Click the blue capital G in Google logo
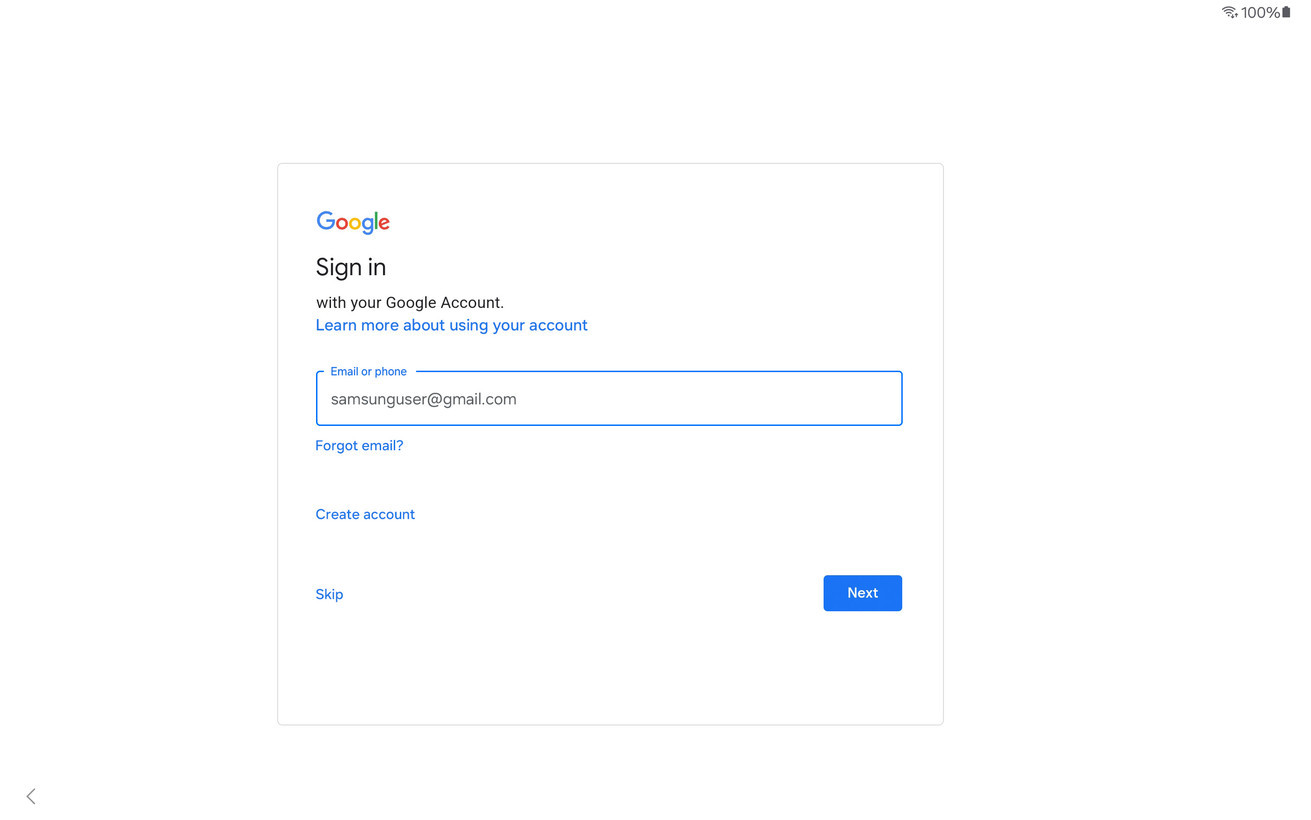1311x820 pixels. tap(326, 221)
